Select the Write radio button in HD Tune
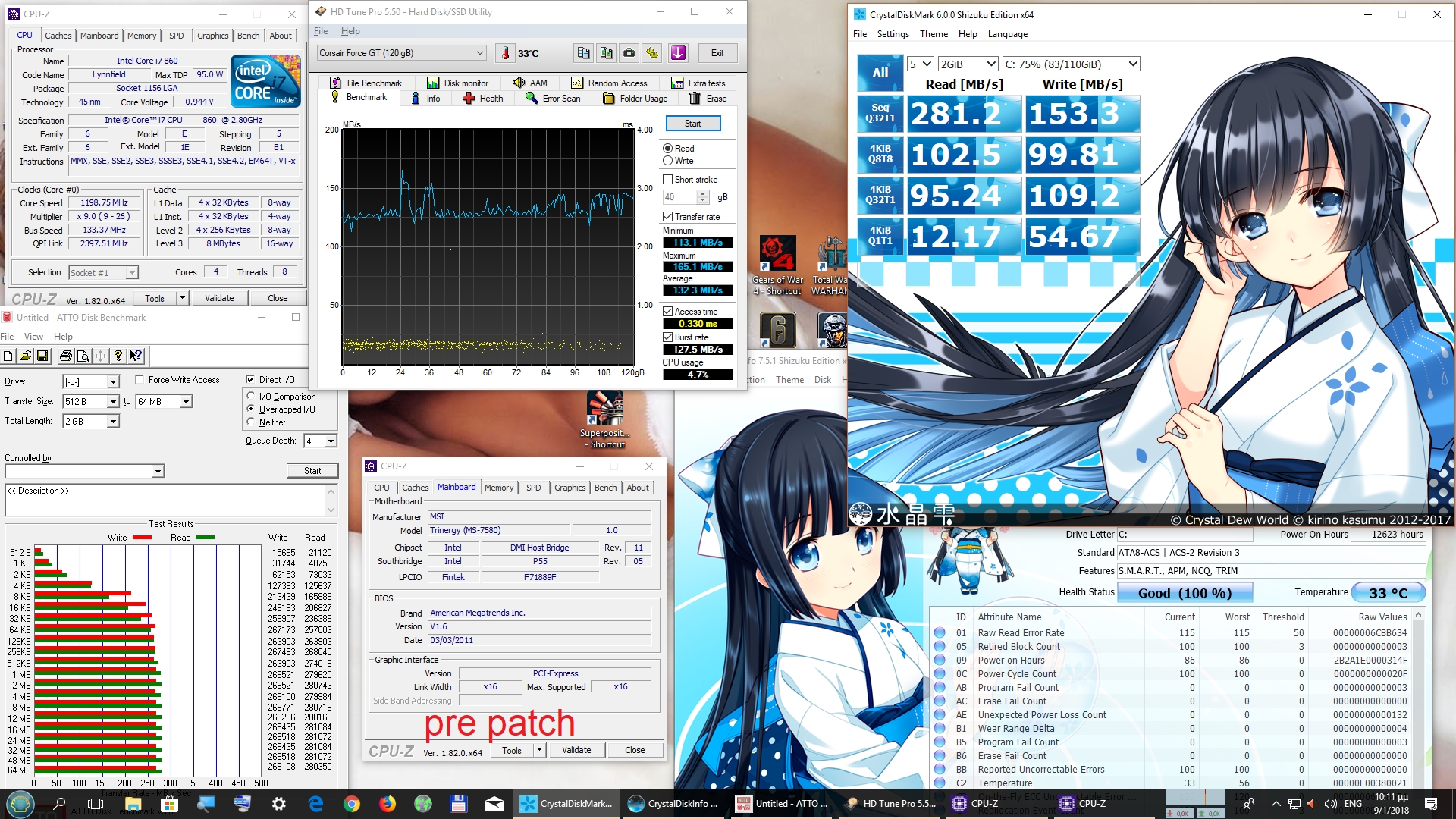 [667, 161]
